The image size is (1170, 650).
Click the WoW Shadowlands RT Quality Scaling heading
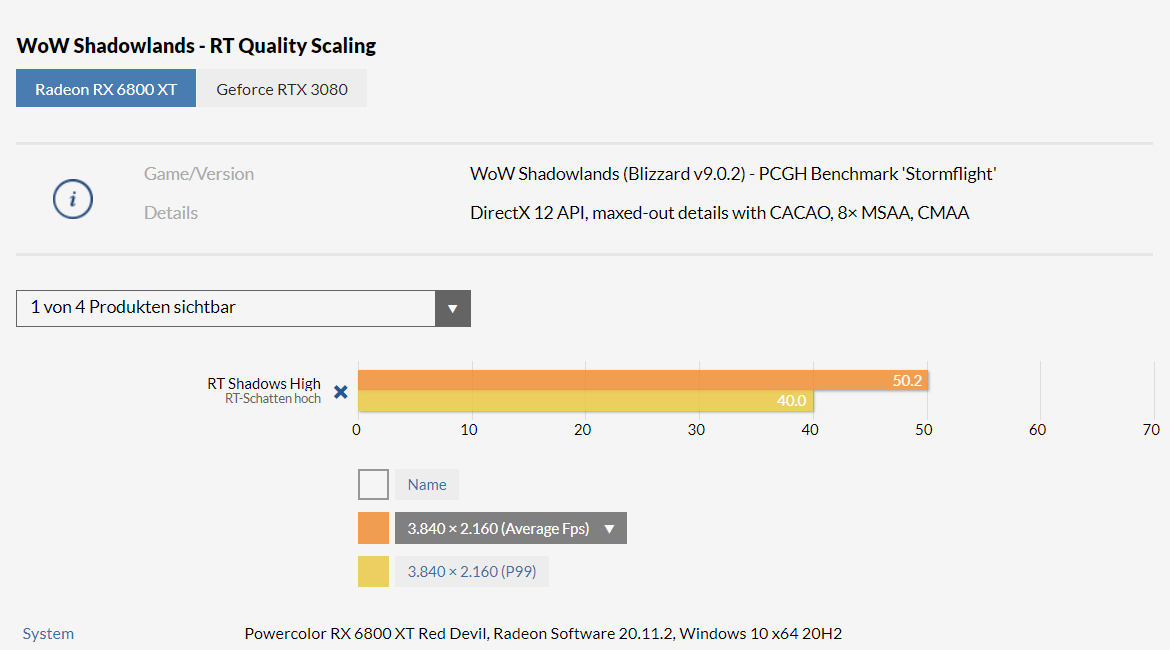pyautogui.click(x=196, y=46)
